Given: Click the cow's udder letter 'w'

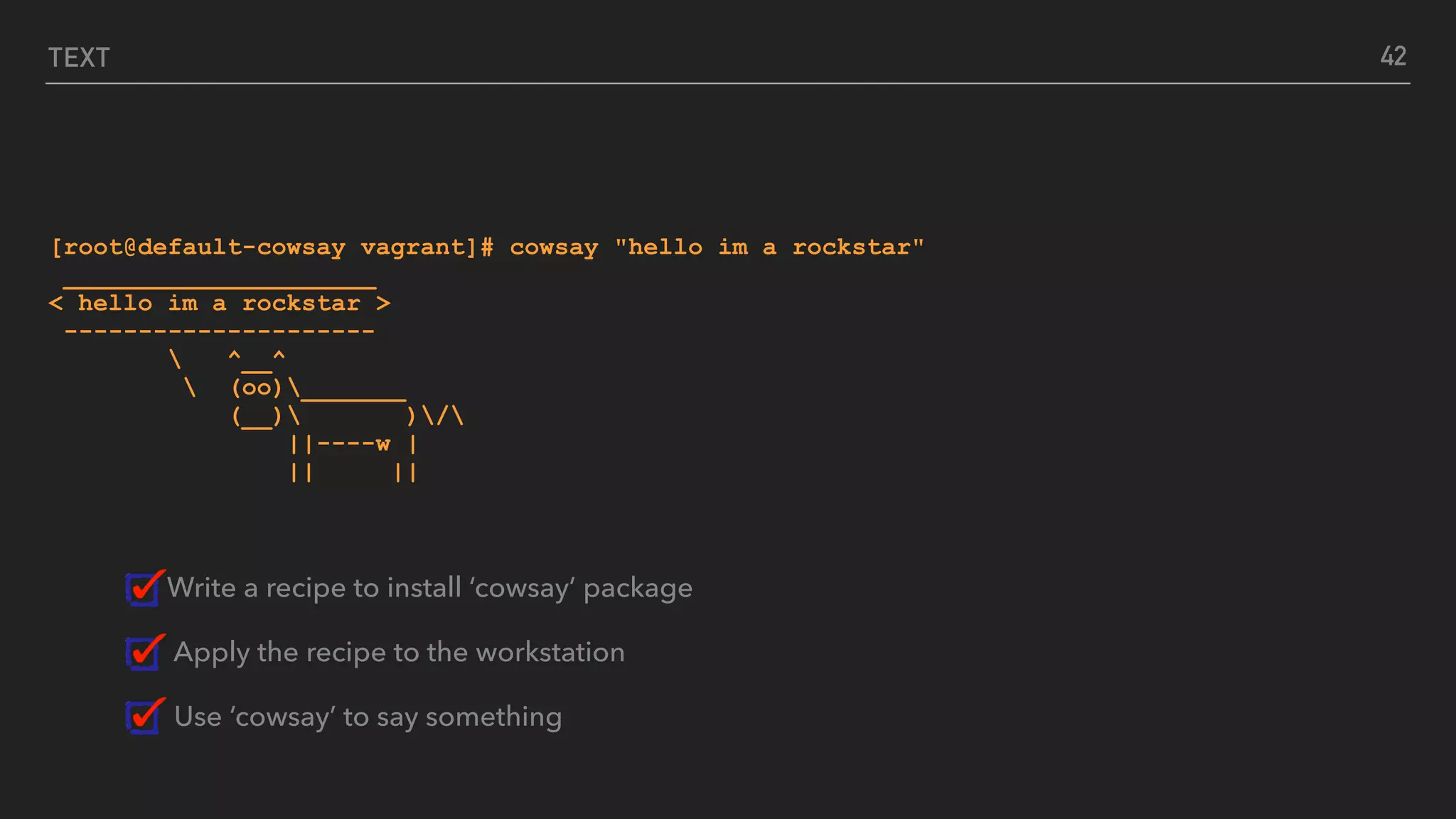Looking at the screenshot, I should (x=383, y=444).
